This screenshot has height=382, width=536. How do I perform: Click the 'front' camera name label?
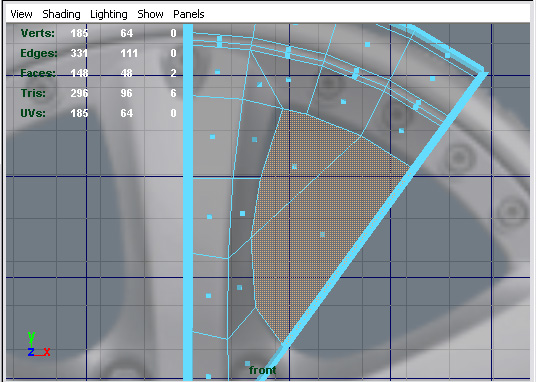pyautogui.click(x=262, y=370)
